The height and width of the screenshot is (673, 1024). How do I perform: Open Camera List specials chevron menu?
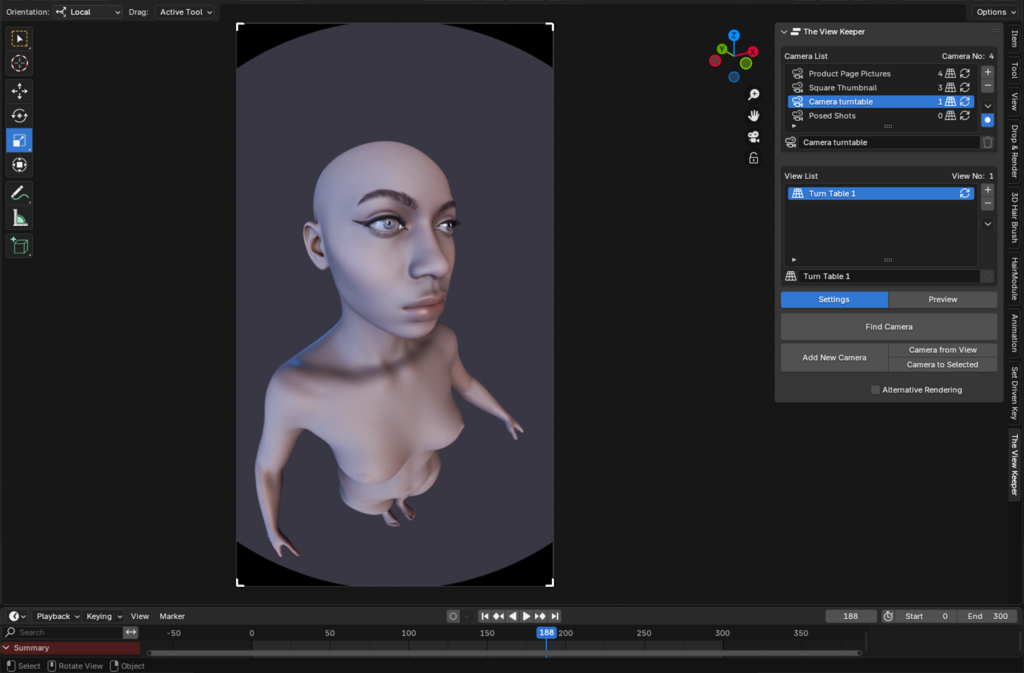(987, 106)
